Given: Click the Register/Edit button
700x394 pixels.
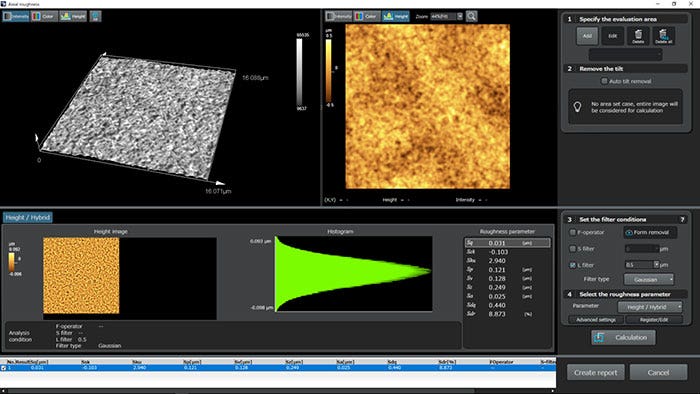Looking at the screenshot, I should [654, 320].
